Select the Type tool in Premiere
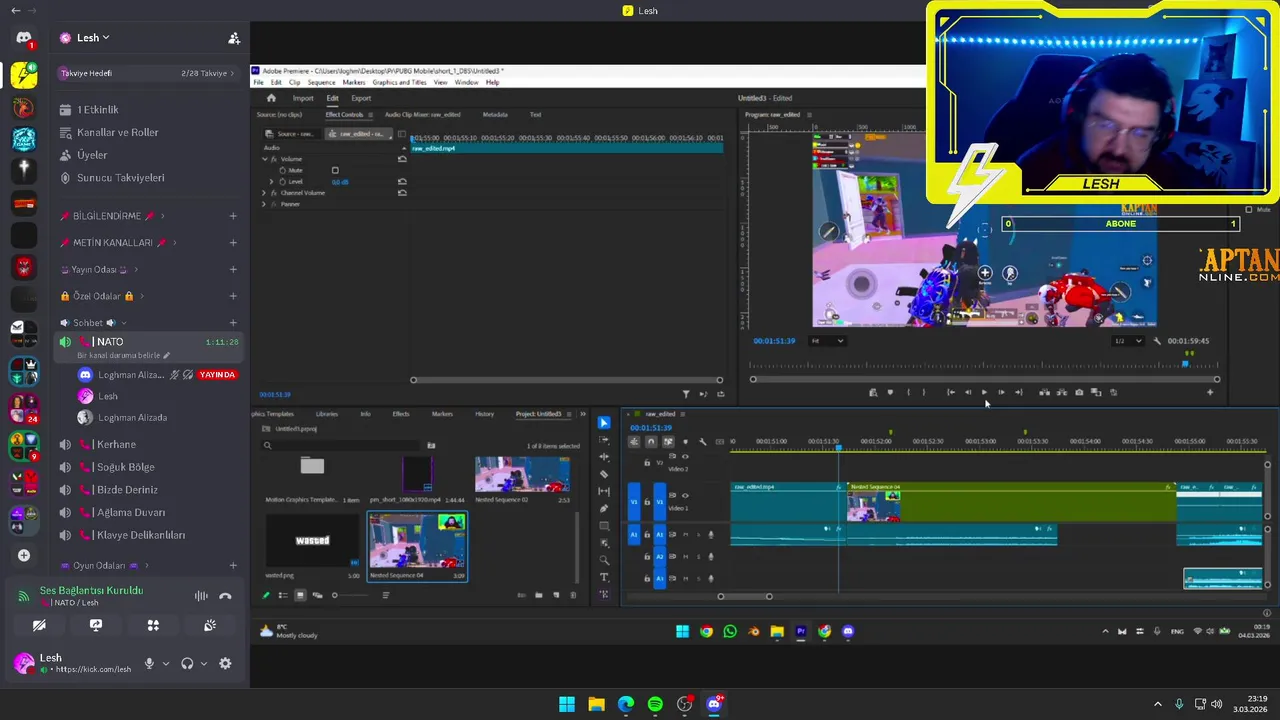The image size is (1280, 720). 604,577
